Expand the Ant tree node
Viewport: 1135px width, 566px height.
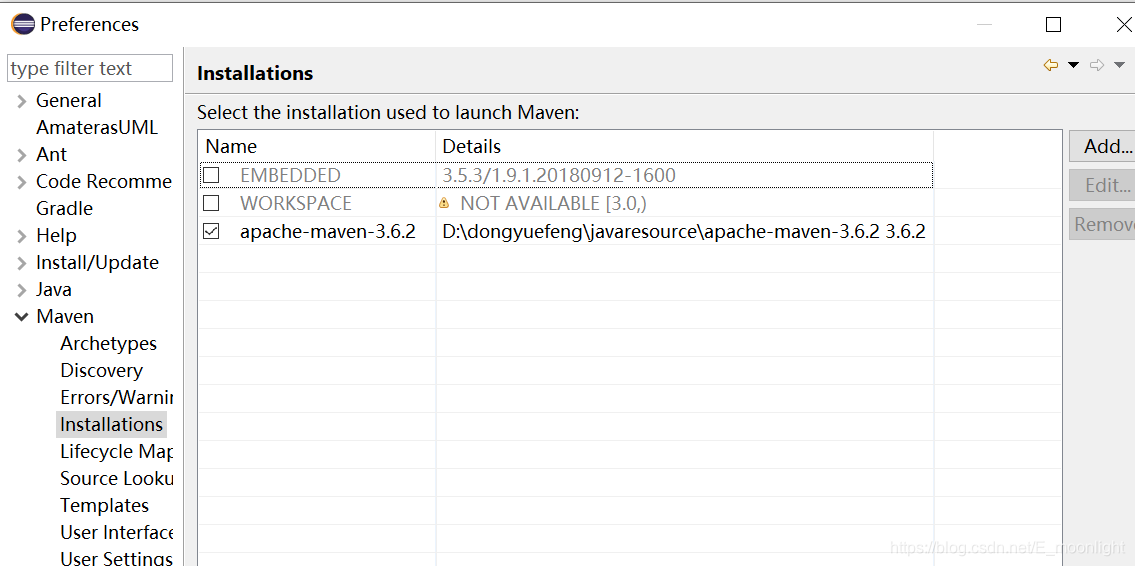pos(22,155)
